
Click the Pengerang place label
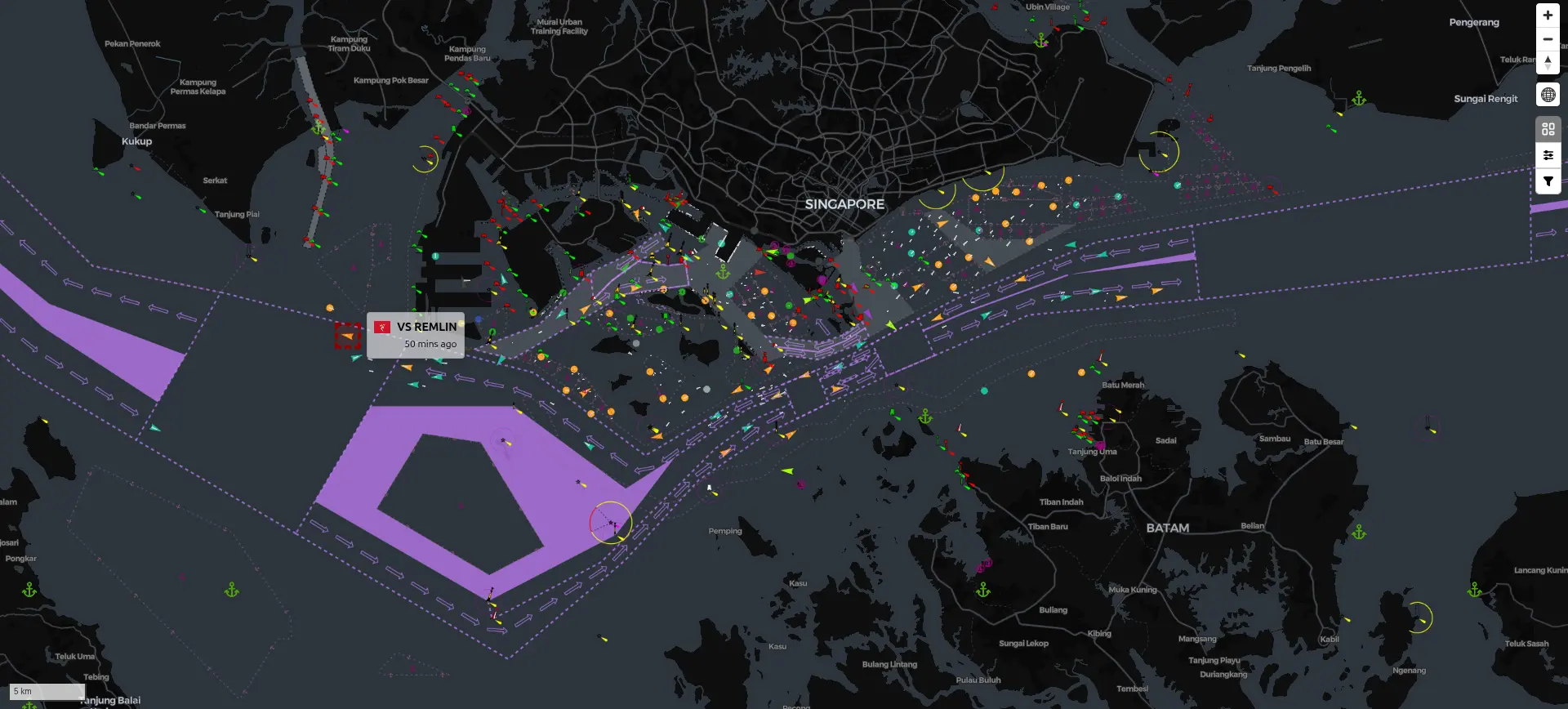pyautogui.click(x=1474, y=22)
